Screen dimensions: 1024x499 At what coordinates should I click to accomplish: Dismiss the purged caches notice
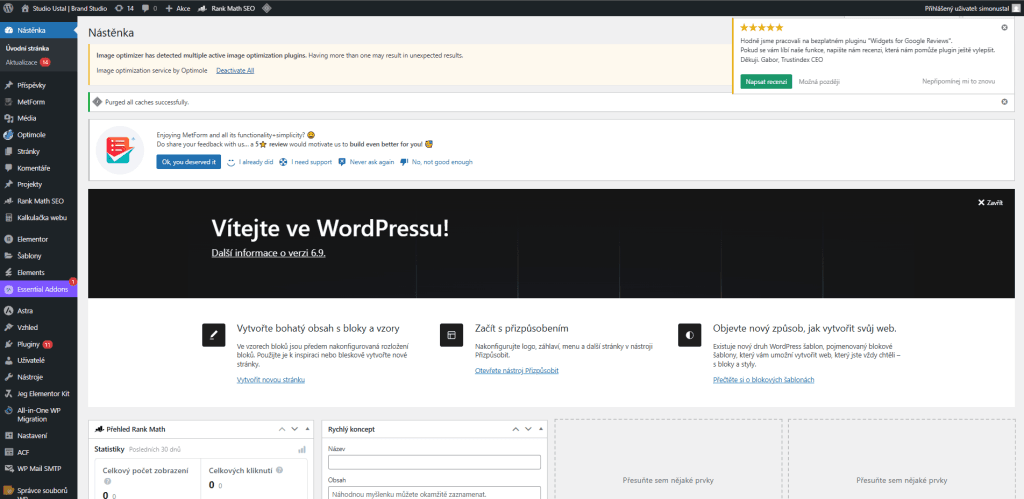click(x=1004, y=102)
